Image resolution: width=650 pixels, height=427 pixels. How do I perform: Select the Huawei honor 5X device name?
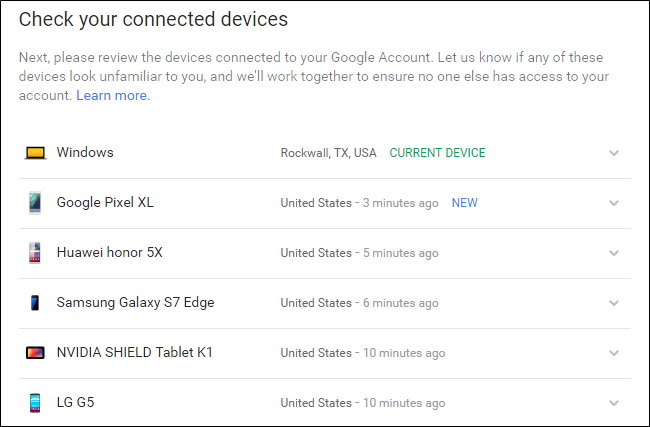109,253
